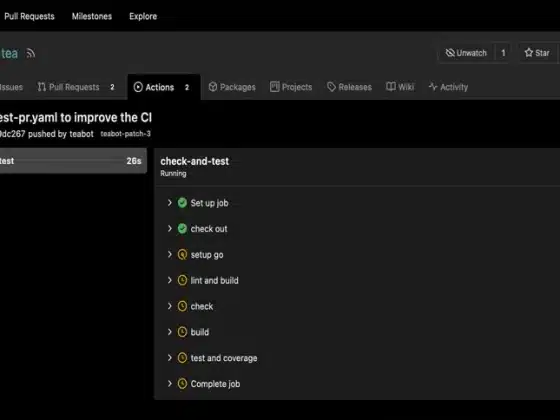Click the Actions count badge 2
560x420 pixels.
tap(187, 87)
